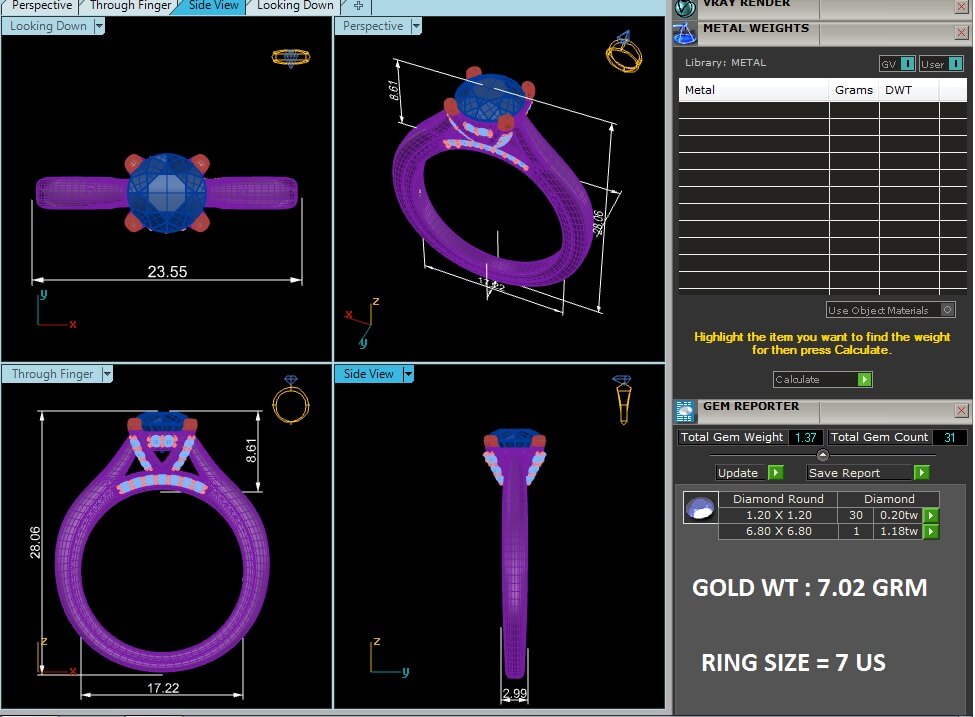Click green arrow for 1.20 X 1.20 diamonds
Viewport: 975px width, 717px height.
(931, 516)
